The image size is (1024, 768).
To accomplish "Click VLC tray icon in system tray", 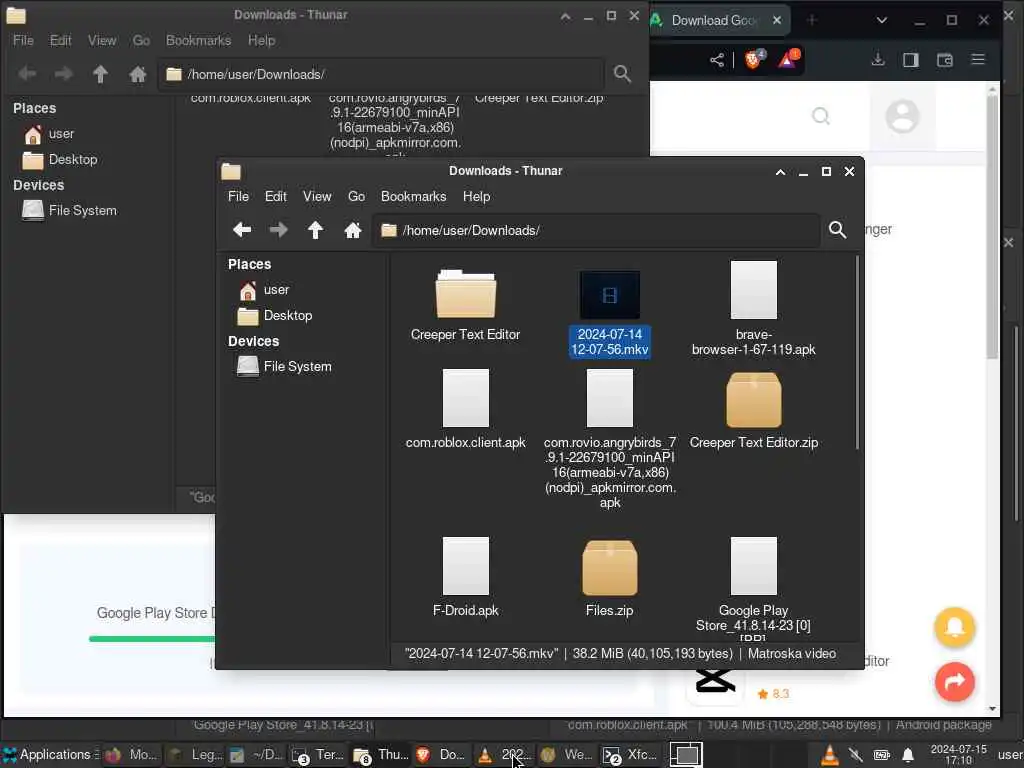I will 829,755.
